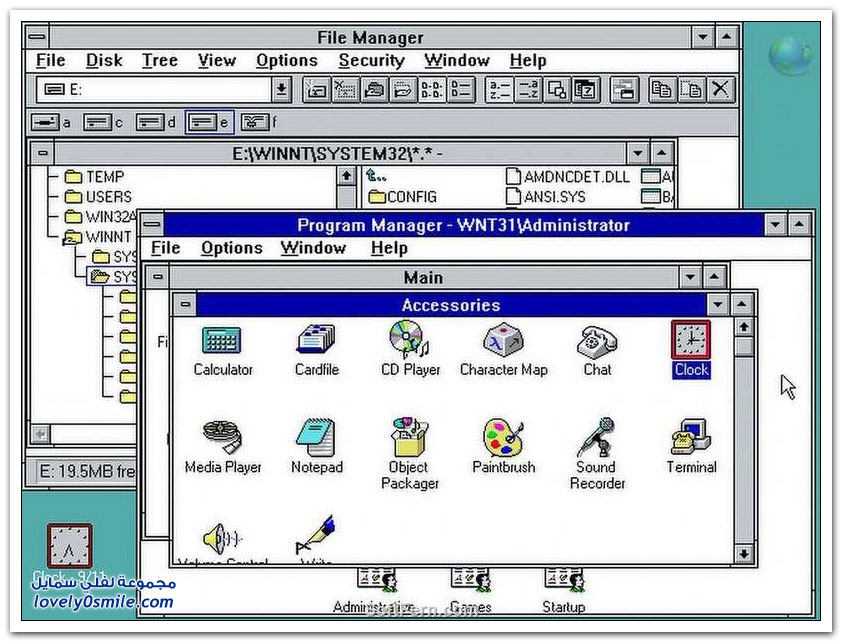
Task: Click Stop Sharing toolbar icon
Action: point(402,90)
